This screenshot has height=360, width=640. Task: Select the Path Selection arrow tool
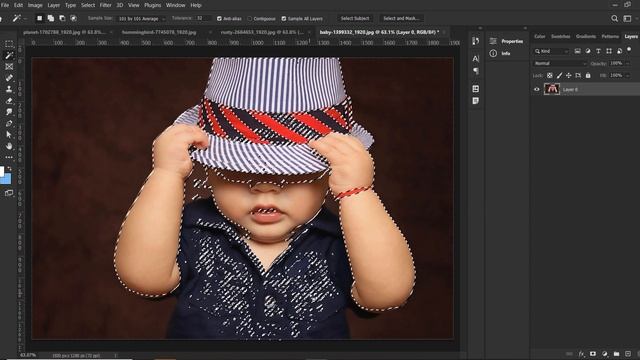[9, 134]
